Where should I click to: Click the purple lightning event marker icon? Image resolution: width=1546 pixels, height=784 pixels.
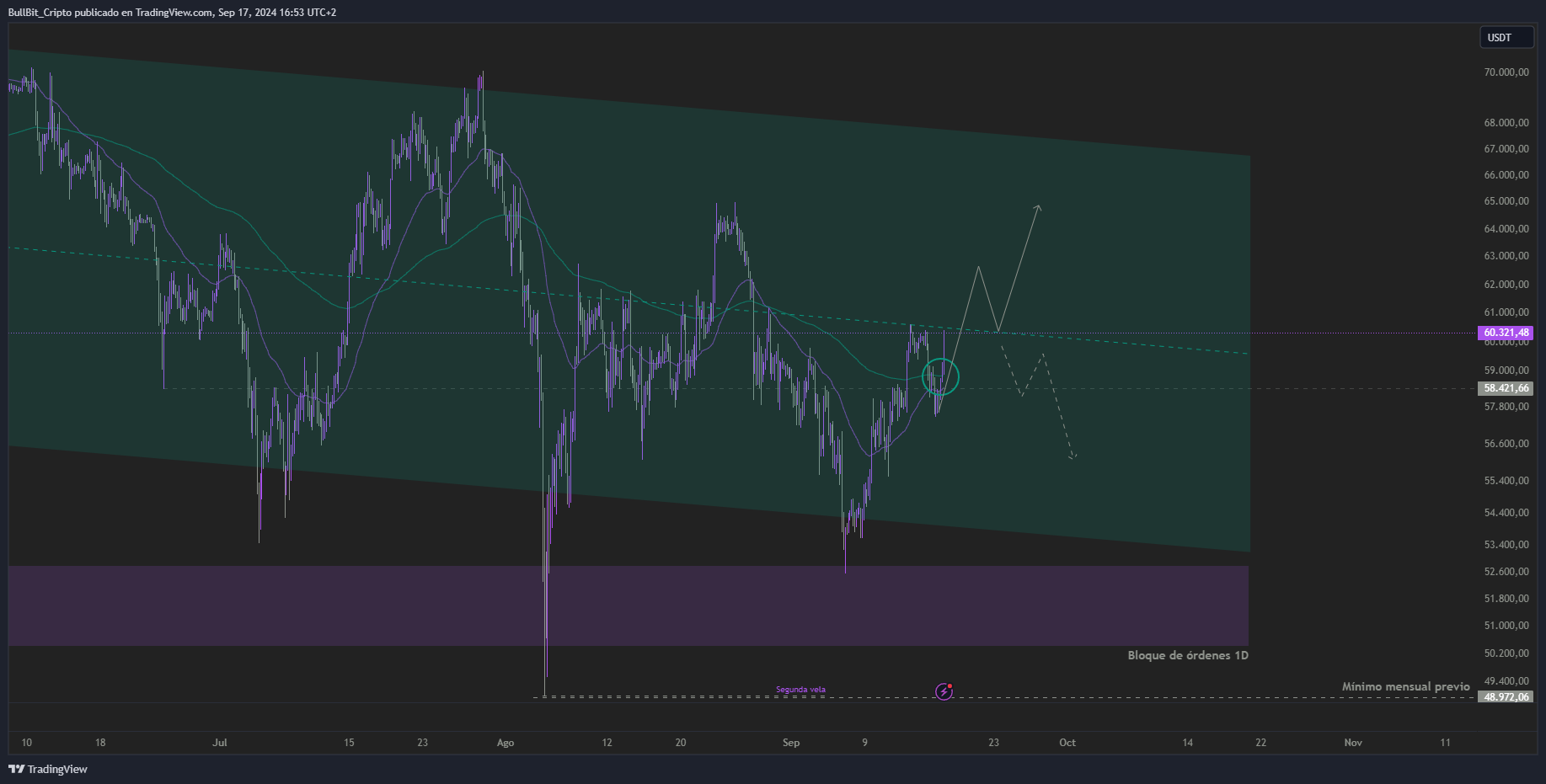click(944, 691)
